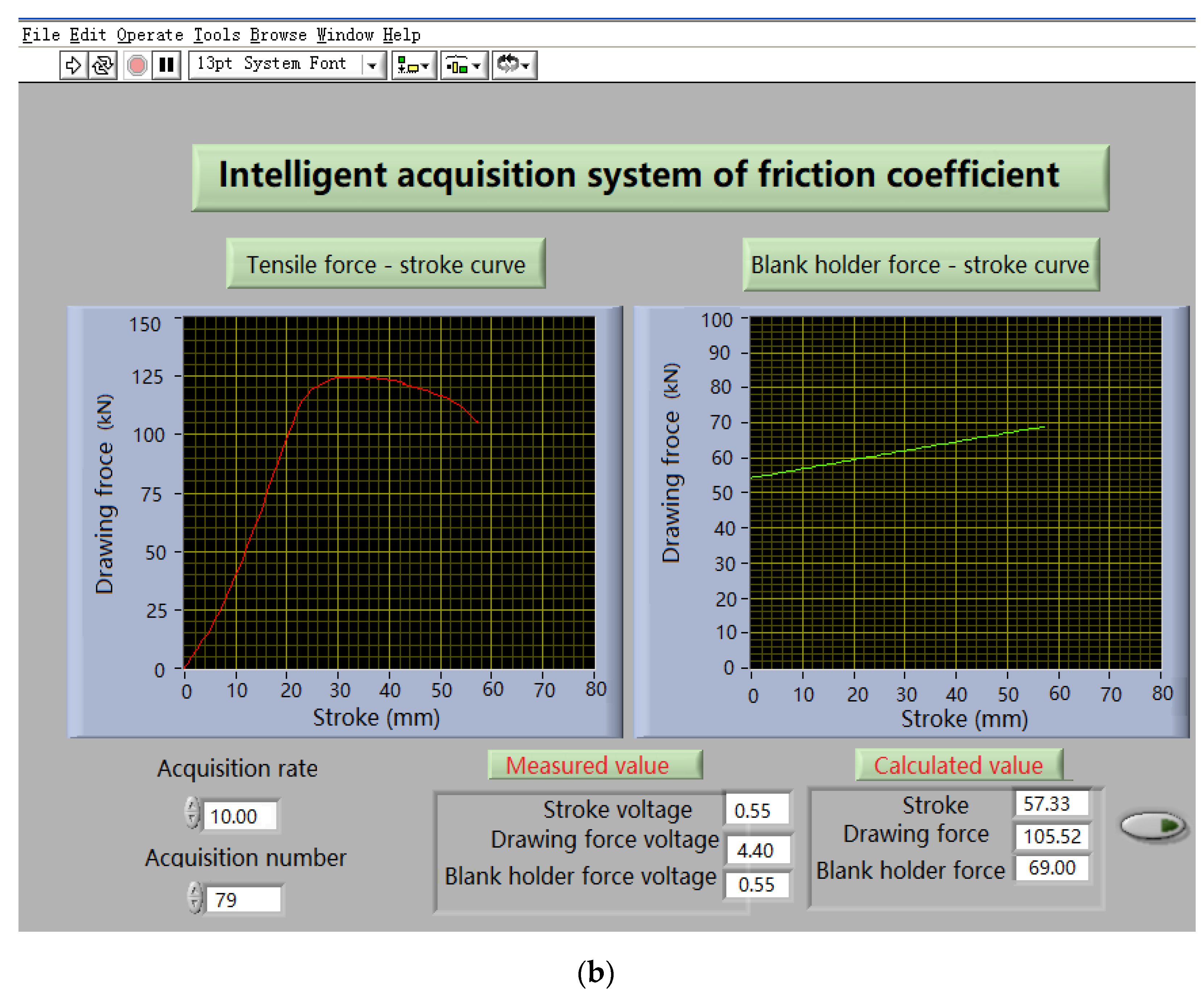Toggle the green arrow oval switch
1204x997 pixels.
click(x=1153, y=827)
